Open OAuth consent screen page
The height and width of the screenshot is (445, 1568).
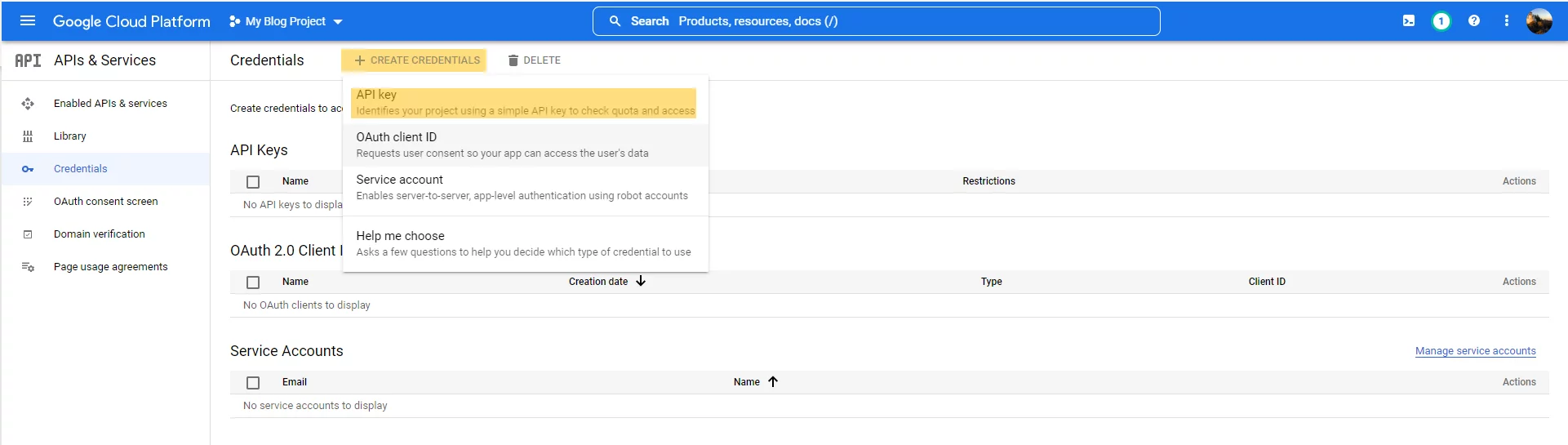click(106, 202)
